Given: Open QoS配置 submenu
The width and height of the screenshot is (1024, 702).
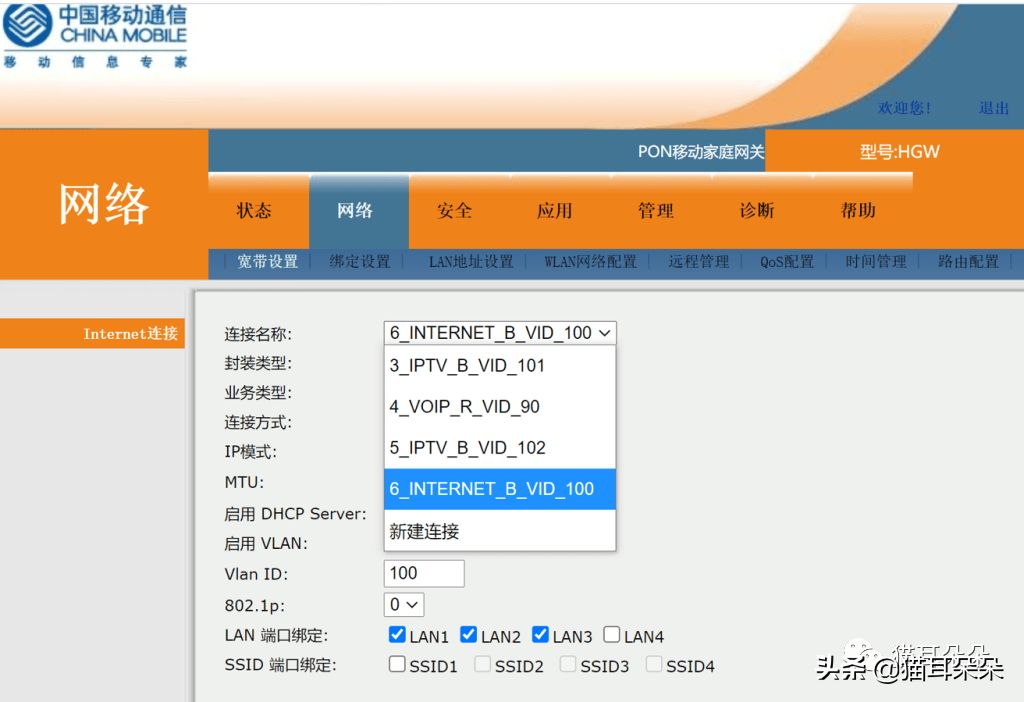Looking at the screenshot, I should point(786,262).
